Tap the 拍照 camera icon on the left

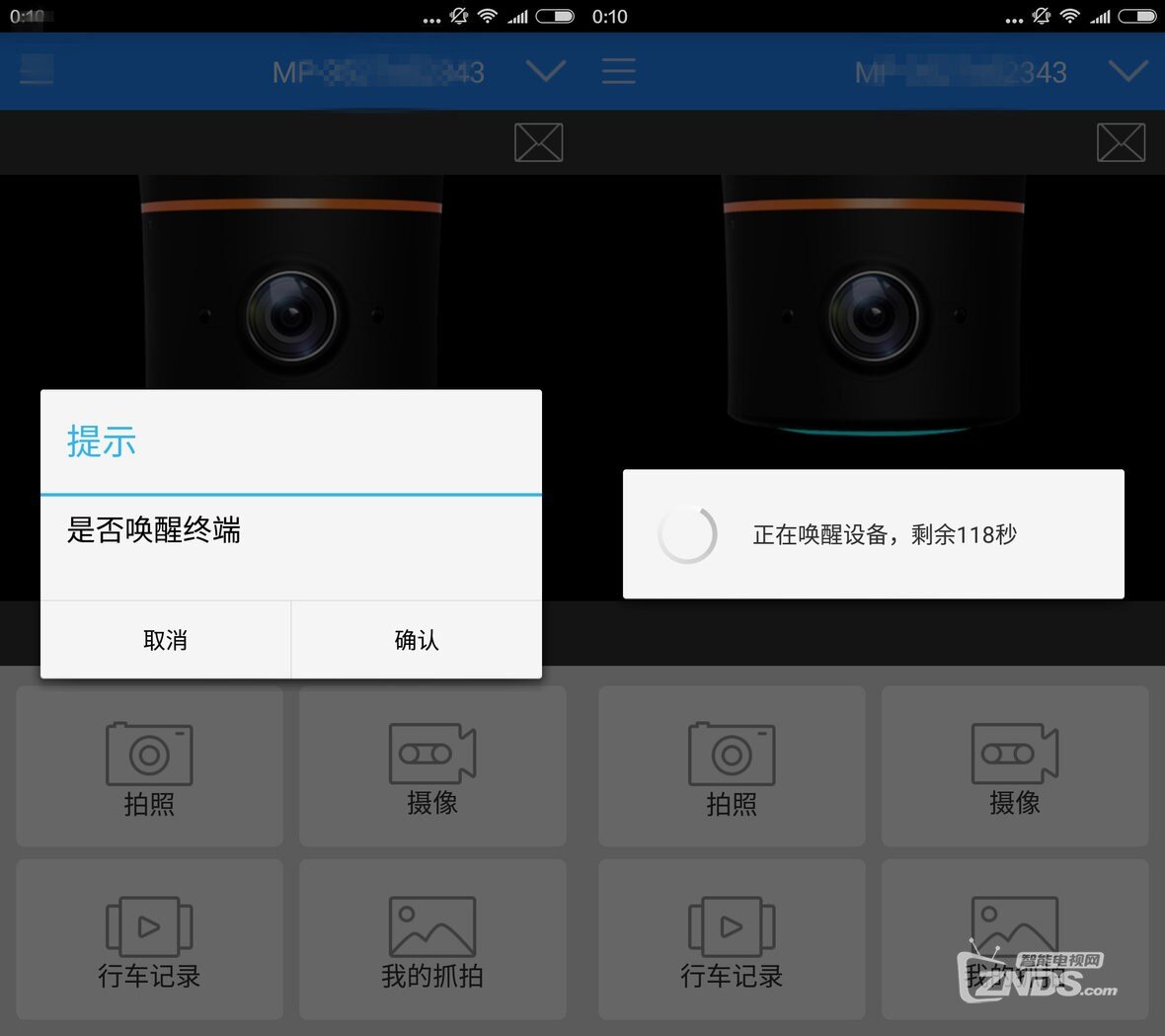pyautogui.click(x=148, y=765)
